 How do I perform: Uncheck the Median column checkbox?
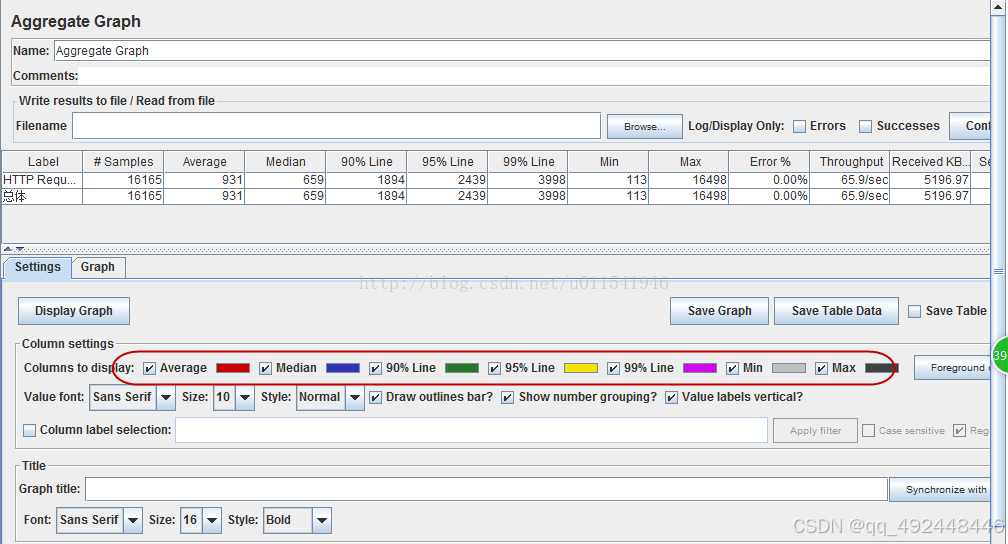click(x=266, y=368)
